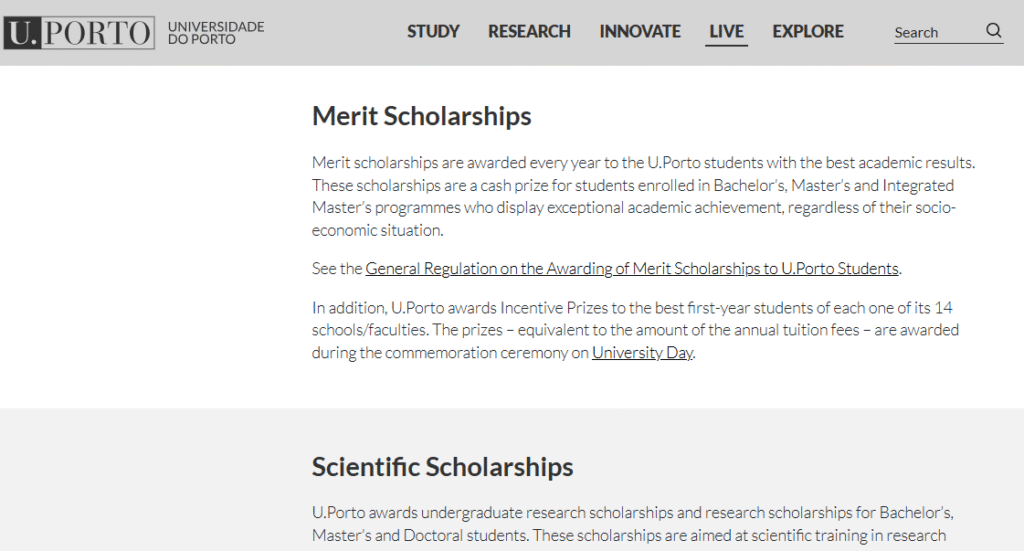Click the black 'U.' box of logo
This screenshot has height=551, width=1024.
22,33
